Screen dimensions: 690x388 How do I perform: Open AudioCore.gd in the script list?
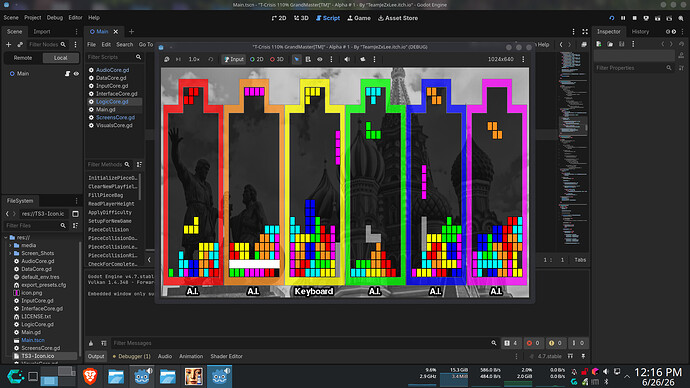(112, 70)
